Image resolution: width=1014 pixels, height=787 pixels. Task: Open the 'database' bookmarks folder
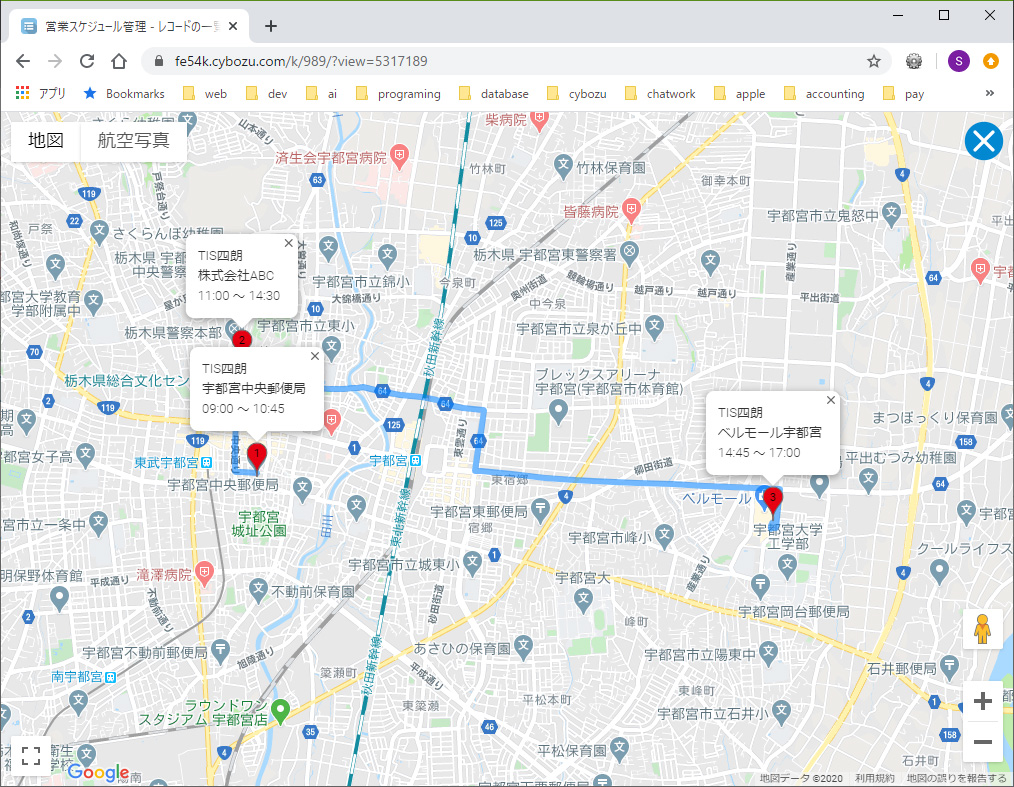[494, 94]
